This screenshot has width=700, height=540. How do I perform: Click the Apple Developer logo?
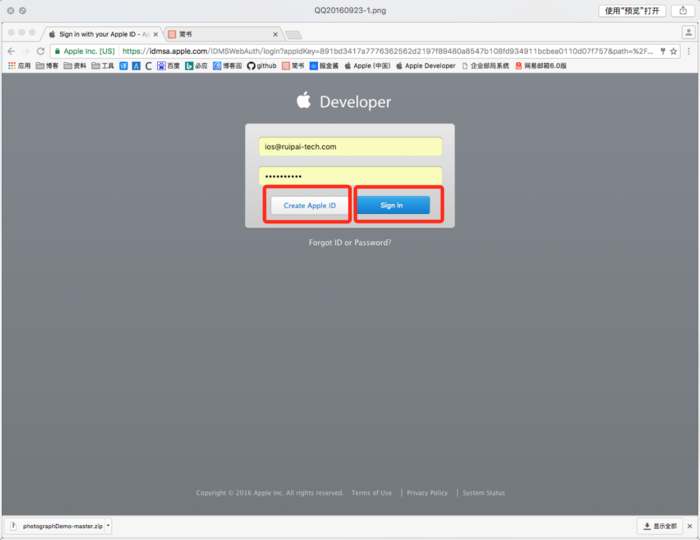344,101
